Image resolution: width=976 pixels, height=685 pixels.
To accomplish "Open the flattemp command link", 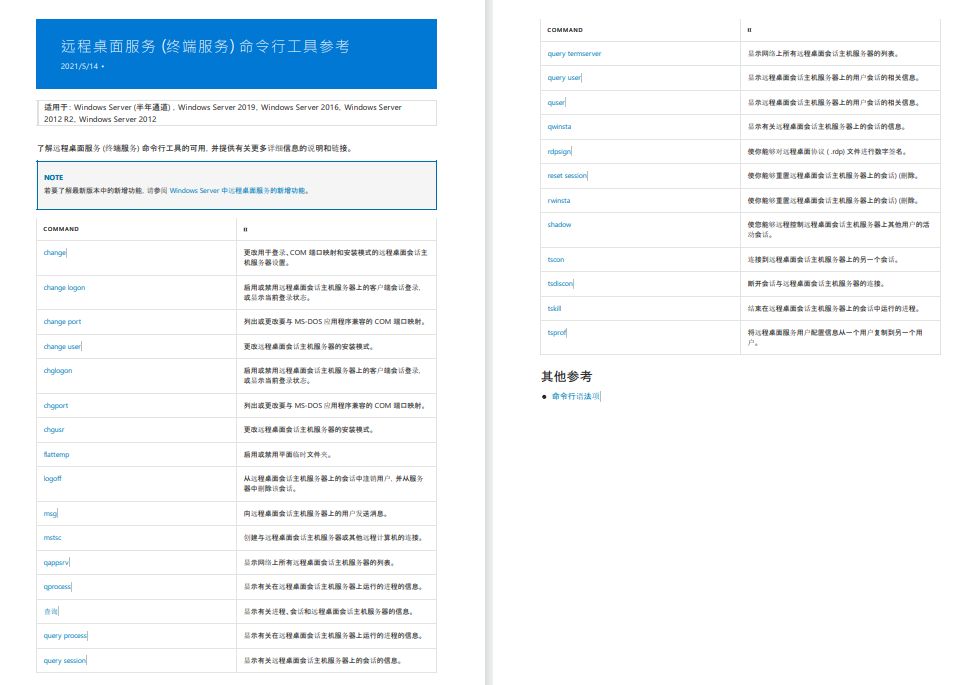I will coord(57,455).
